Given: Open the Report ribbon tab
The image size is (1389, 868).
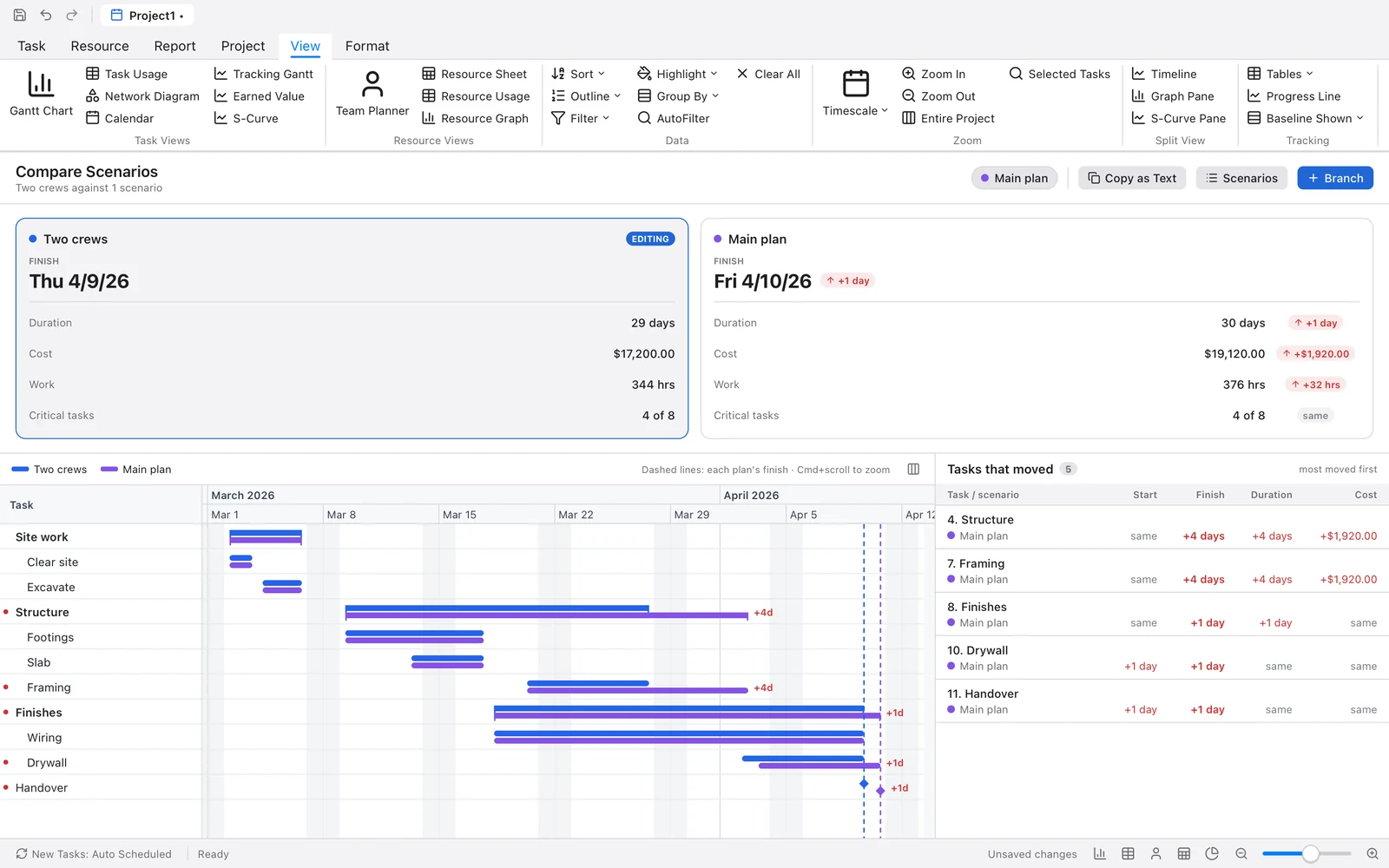Looking at the screenshot, I should click(x=174, y=46).
